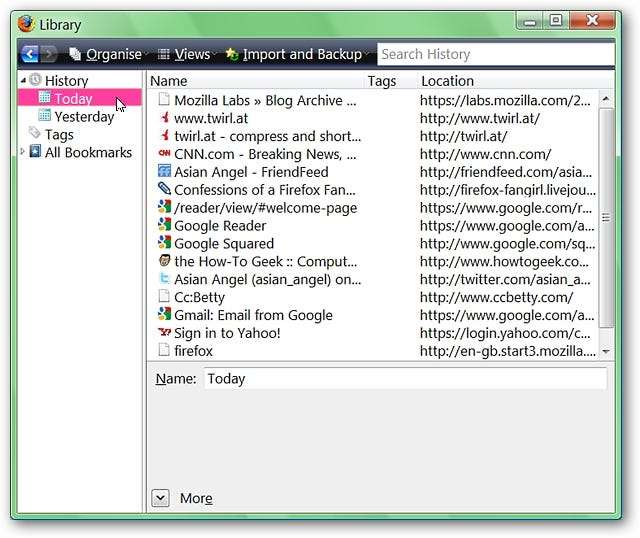Select the /reader/view/#welcome-page entry
Screen dimensions: 640x538
click(x=265, y=208)
